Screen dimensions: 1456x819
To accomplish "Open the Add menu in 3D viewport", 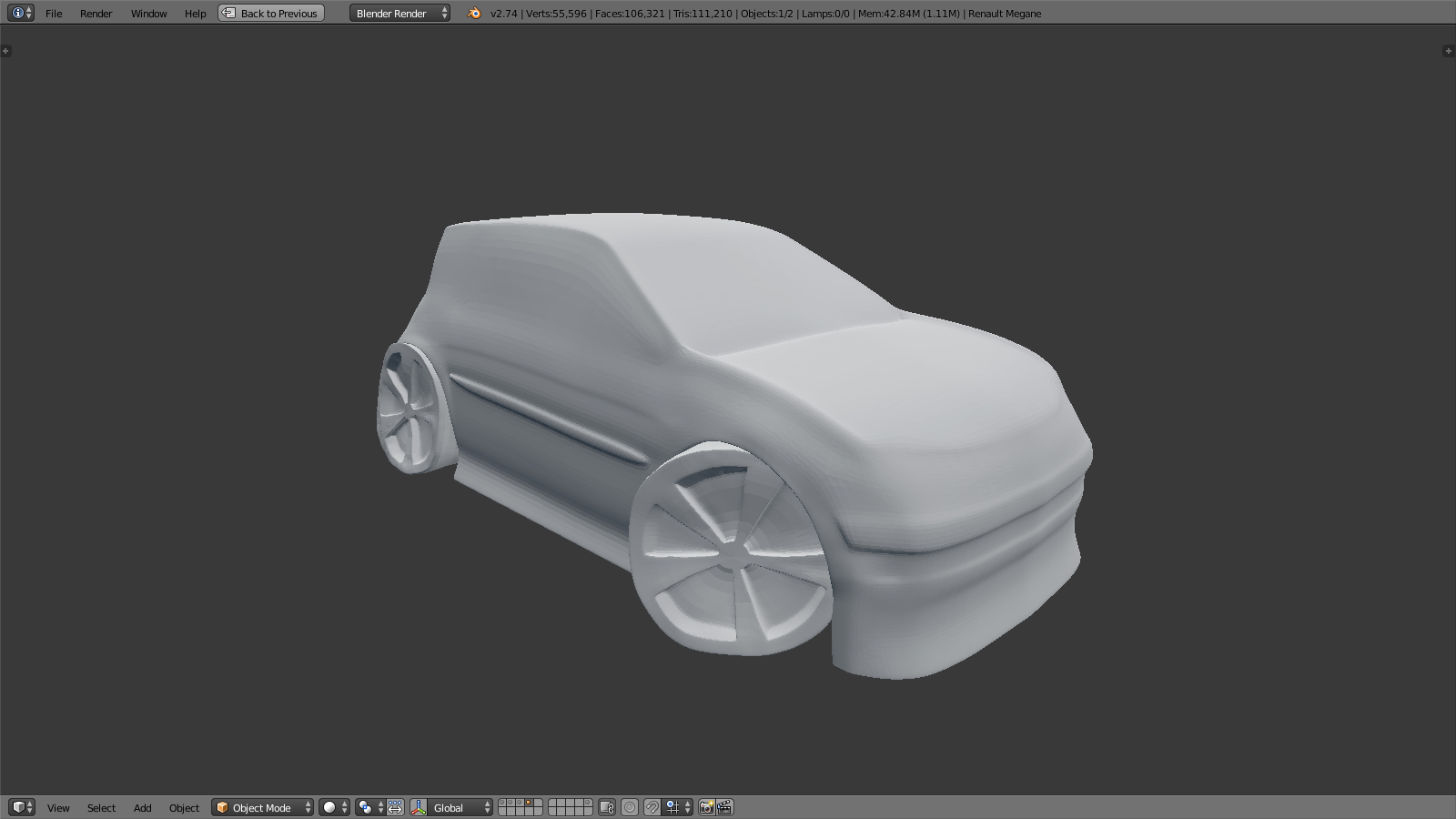I will pos(143,808).
